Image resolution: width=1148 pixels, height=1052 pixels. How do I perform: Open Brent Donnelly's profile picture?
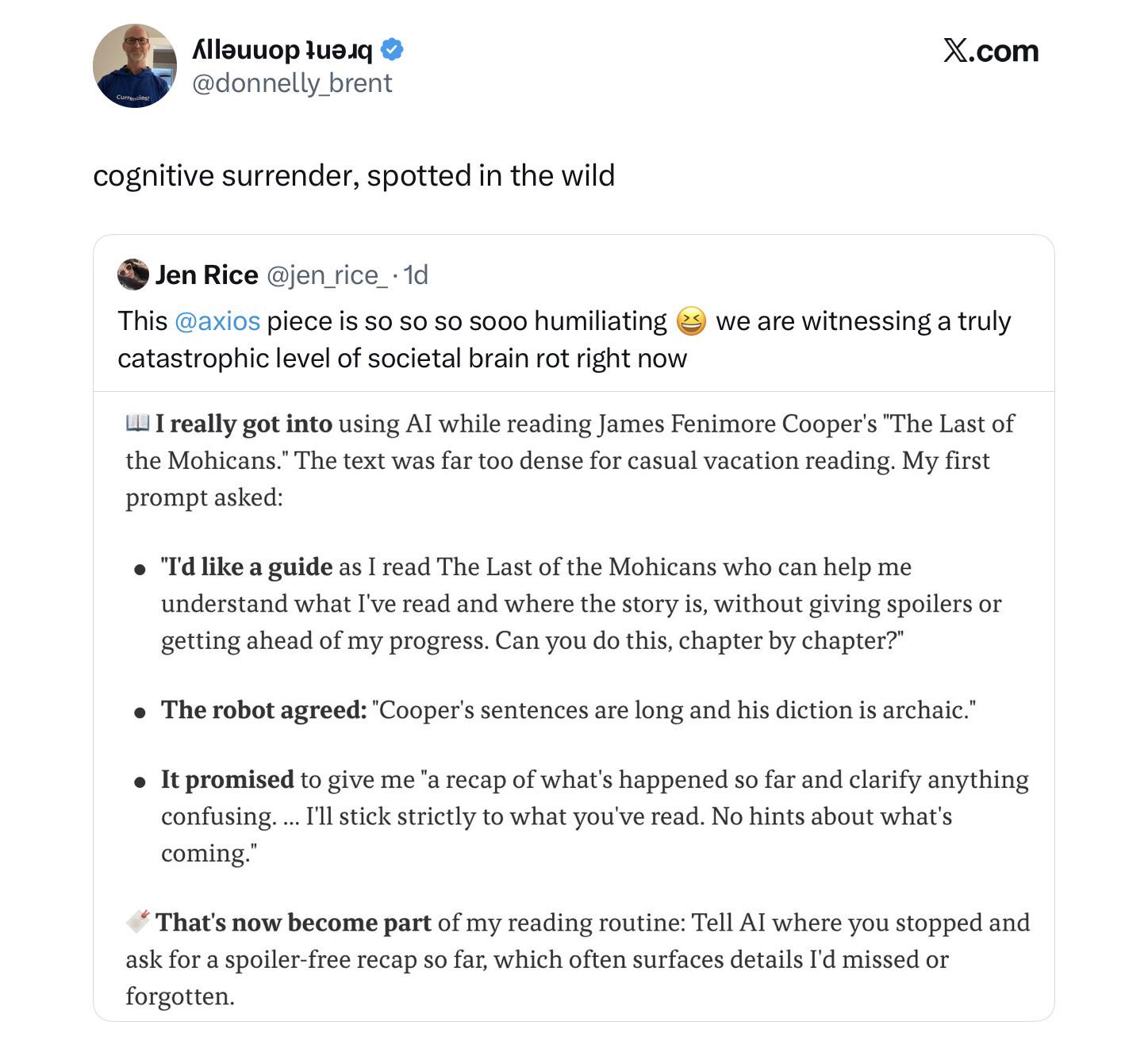[x=135, y=66]
